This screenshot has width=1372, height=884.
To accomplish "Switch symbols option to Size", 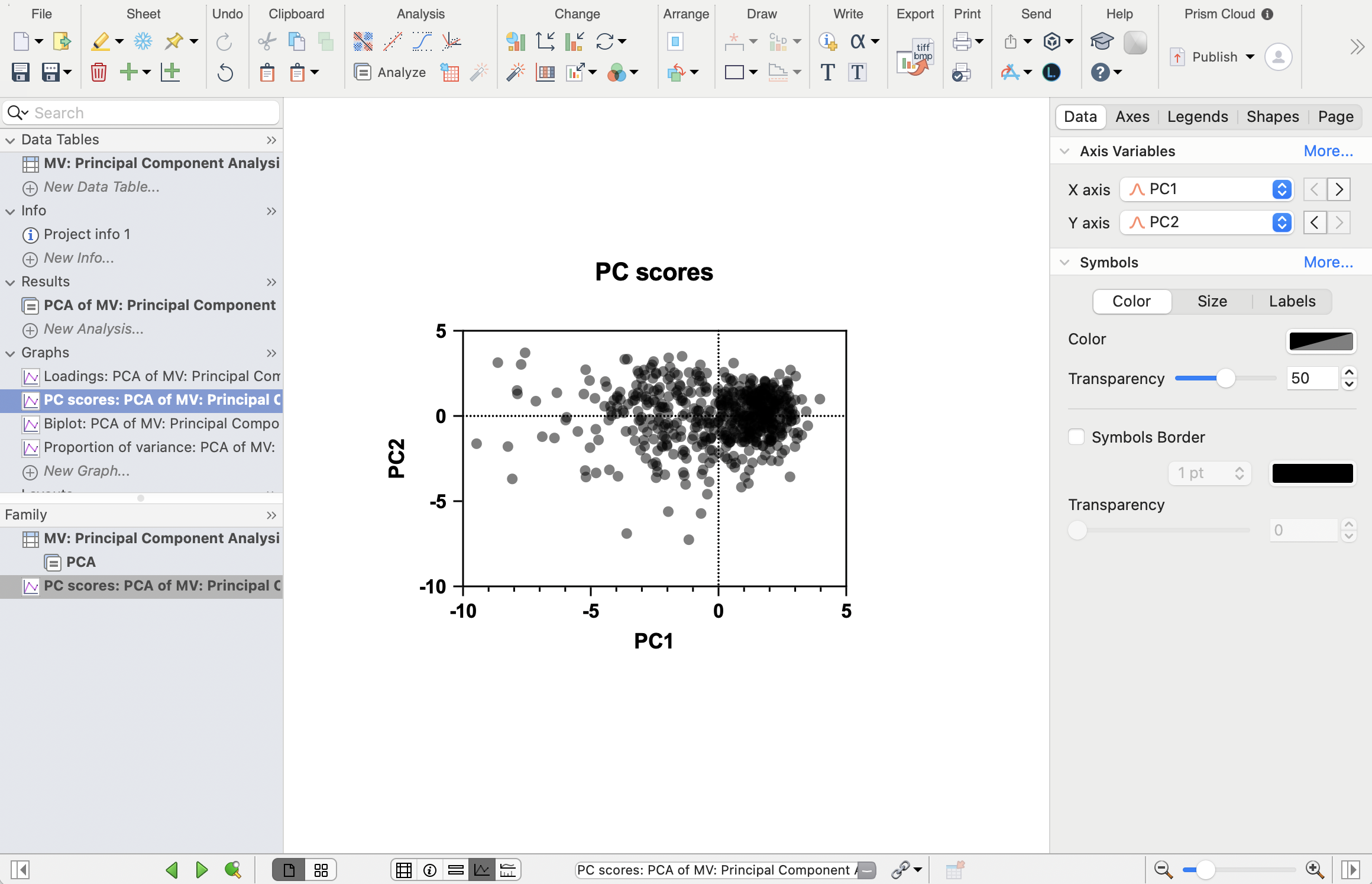I will (1212, 301).
